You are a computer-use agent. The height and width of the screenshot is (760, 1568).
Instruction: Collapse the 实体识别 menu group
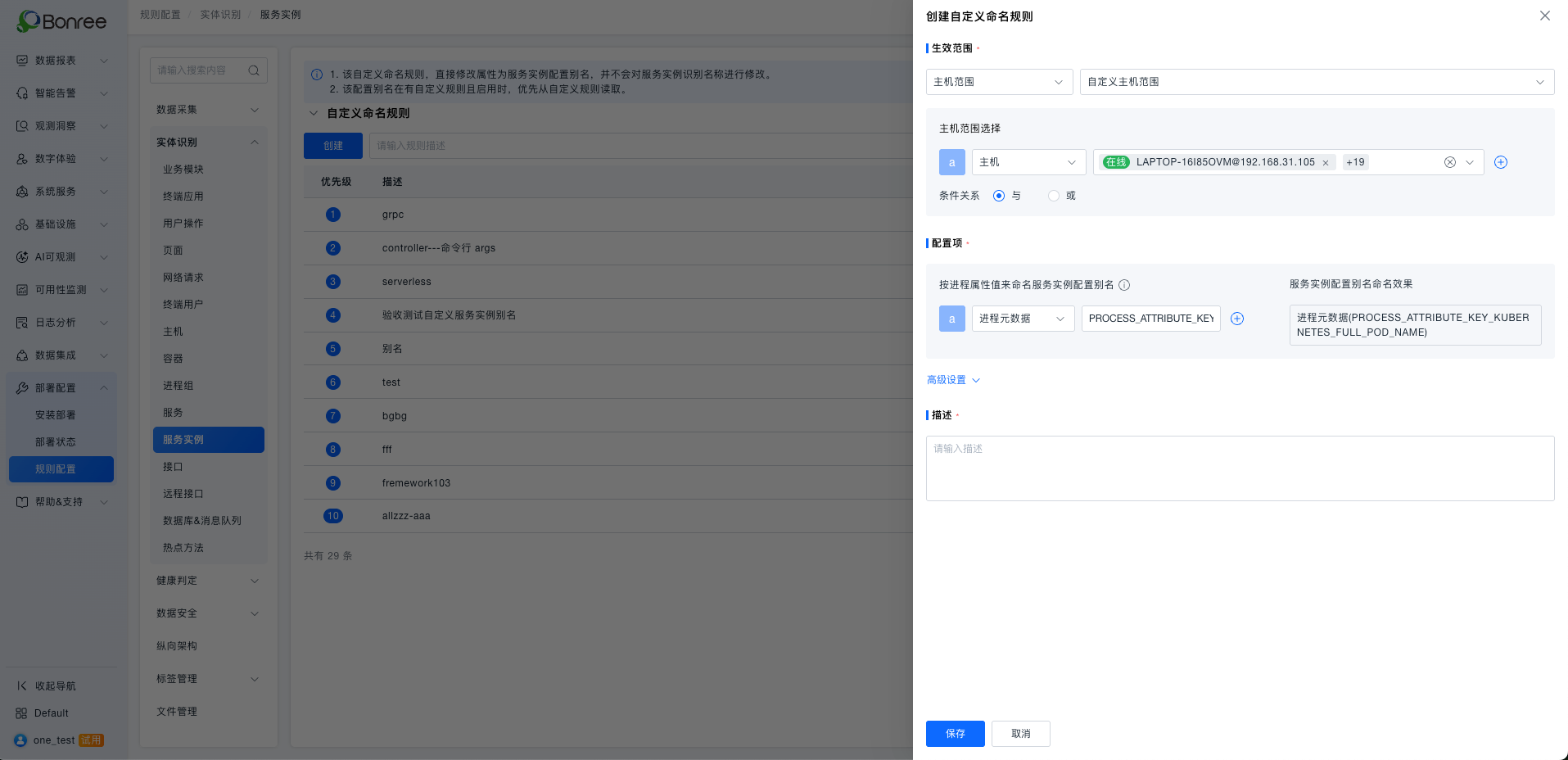[208, 142]
